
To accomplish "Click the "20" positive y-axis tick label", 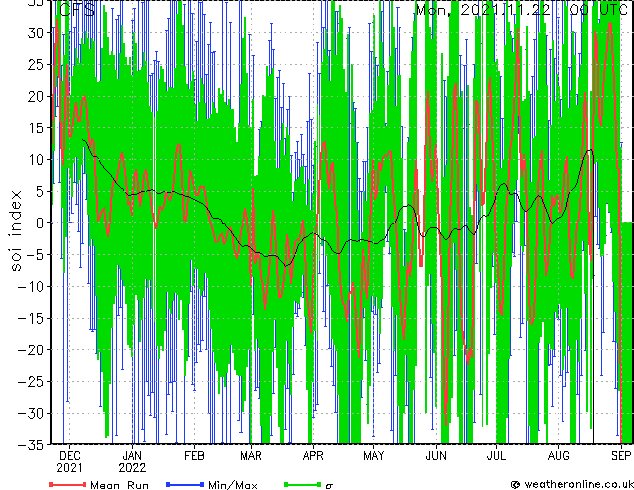I will click(36, 96).
